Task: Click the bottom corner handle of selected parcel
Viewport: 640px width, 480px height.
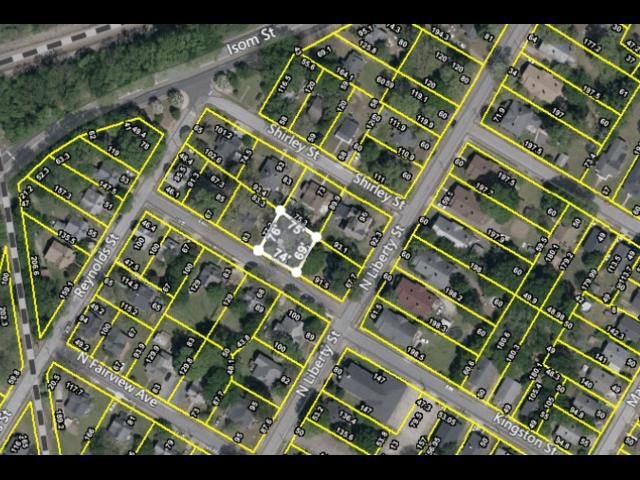Action: coord(297,272)
